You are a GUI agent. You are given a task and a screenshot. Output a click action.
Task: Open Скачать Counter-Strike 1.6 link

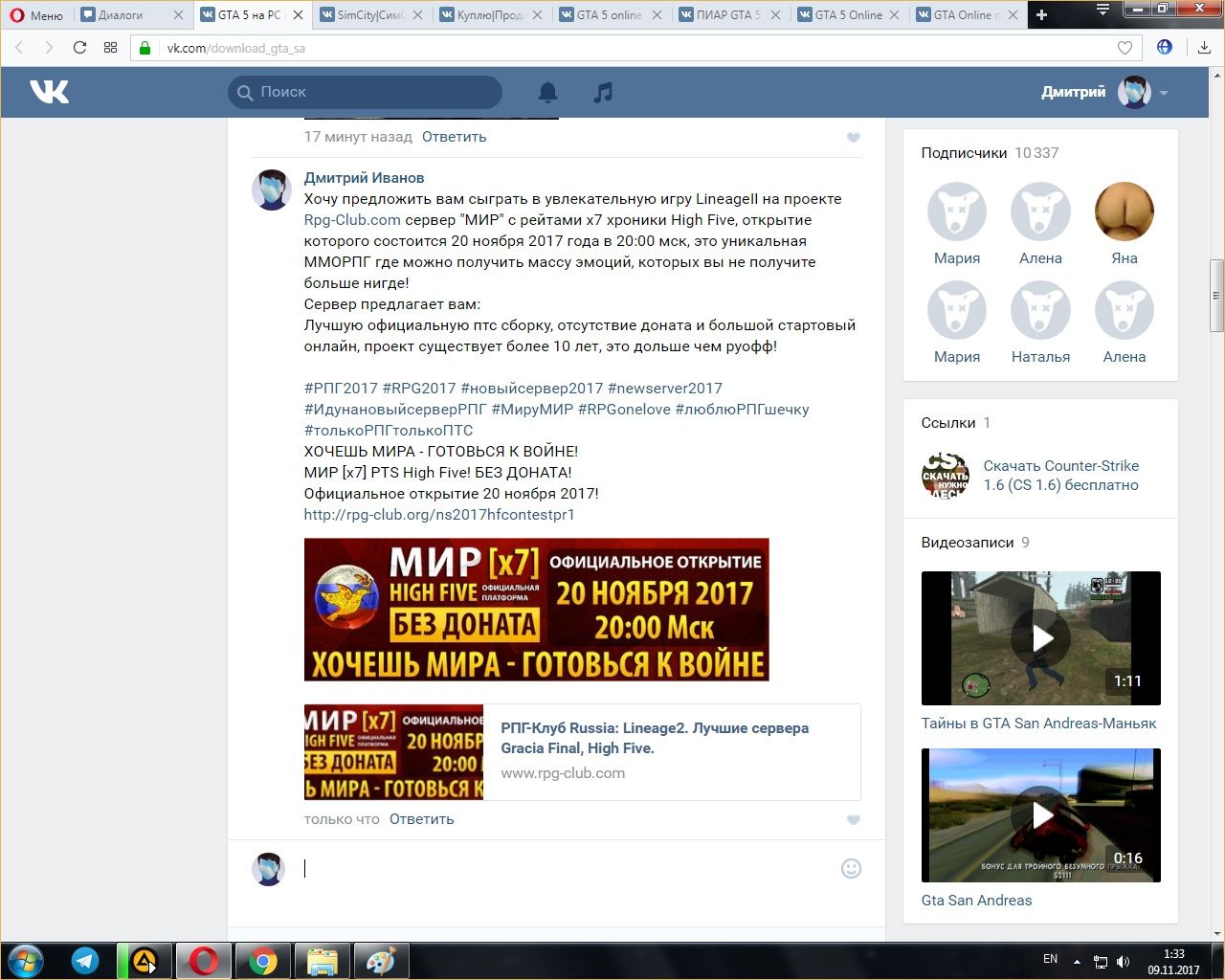pos(1061,476)
